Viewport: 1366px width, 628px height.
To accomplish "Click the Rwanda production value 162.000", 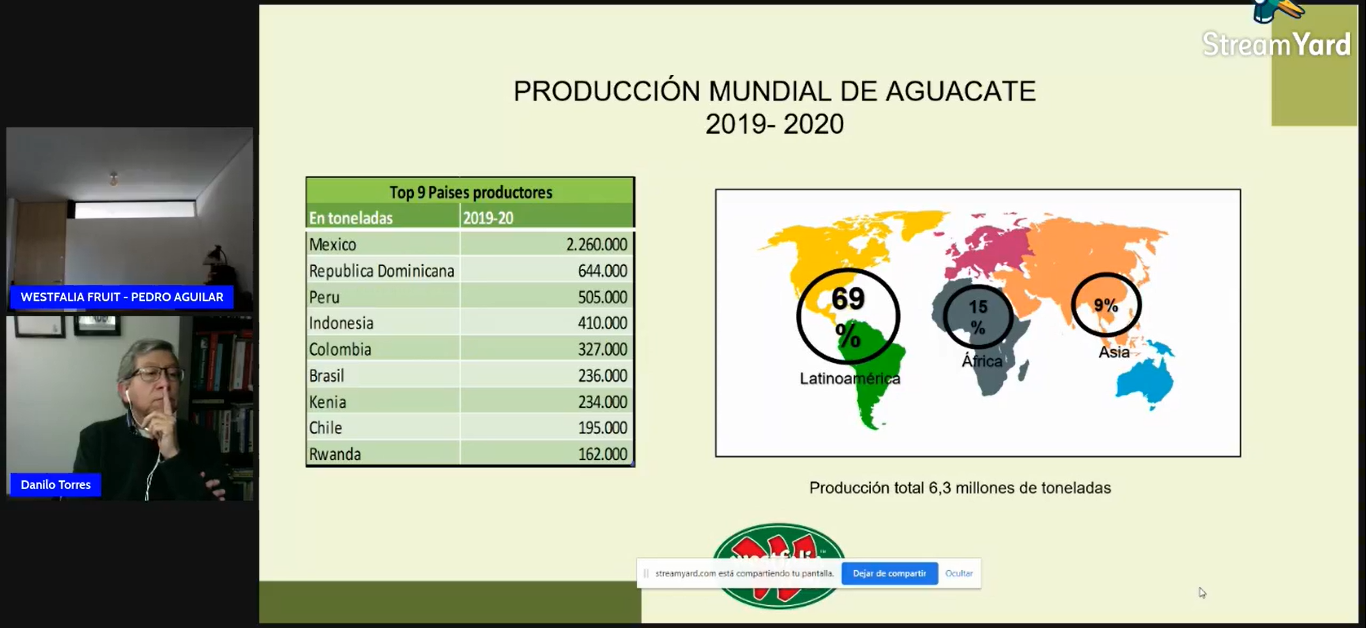I will (602, 454).
